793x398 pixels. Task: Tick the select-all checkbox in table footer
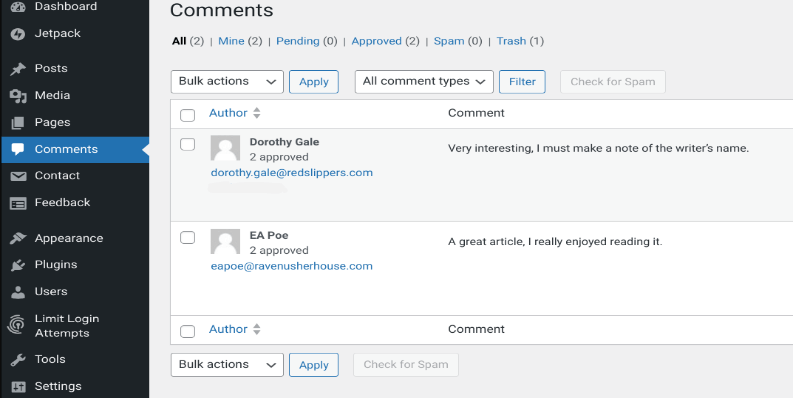coord(188,331)
